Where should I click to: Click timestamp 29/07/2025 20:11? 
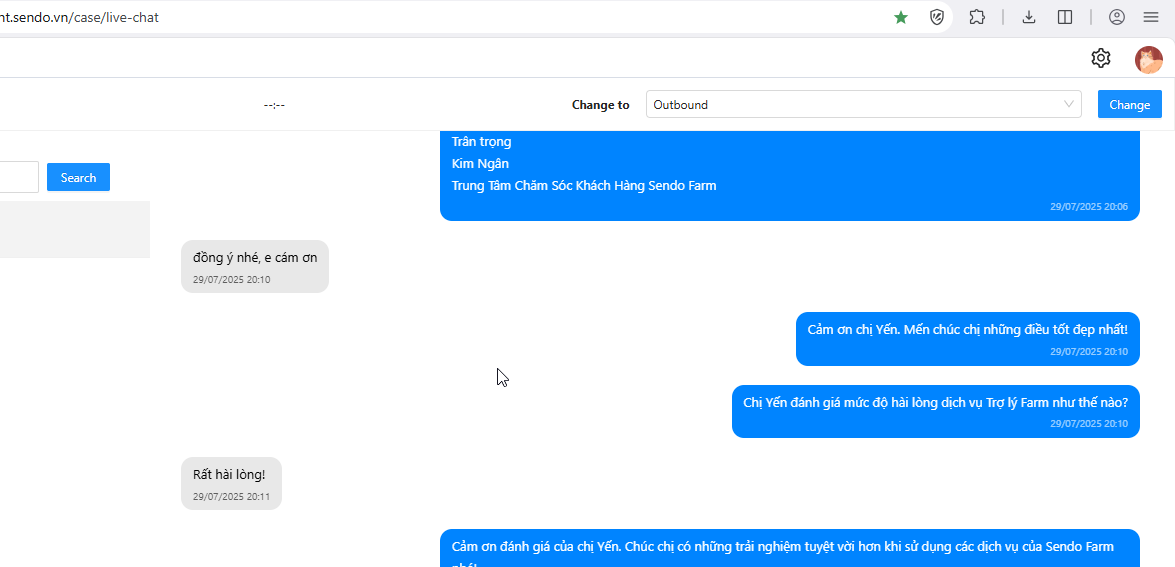[231, 496]
